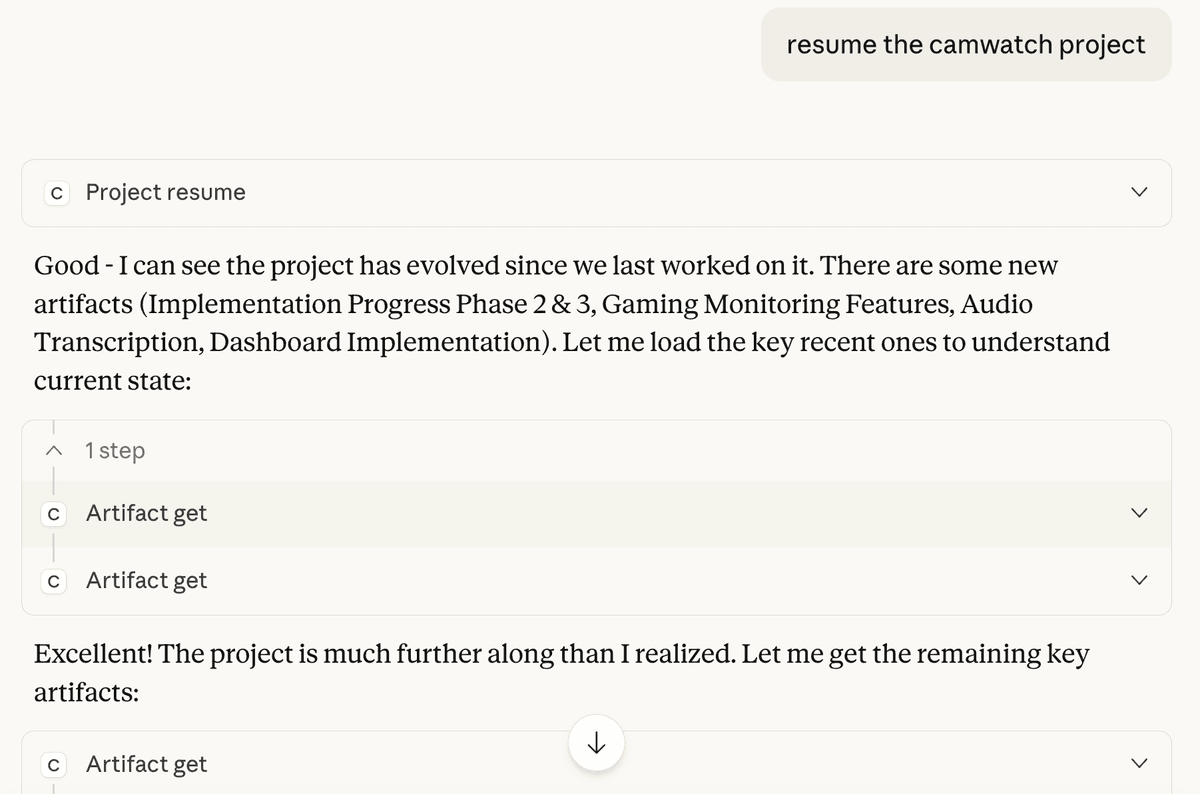Expand the Project resume row via its chevron

tap(1139, 192)
